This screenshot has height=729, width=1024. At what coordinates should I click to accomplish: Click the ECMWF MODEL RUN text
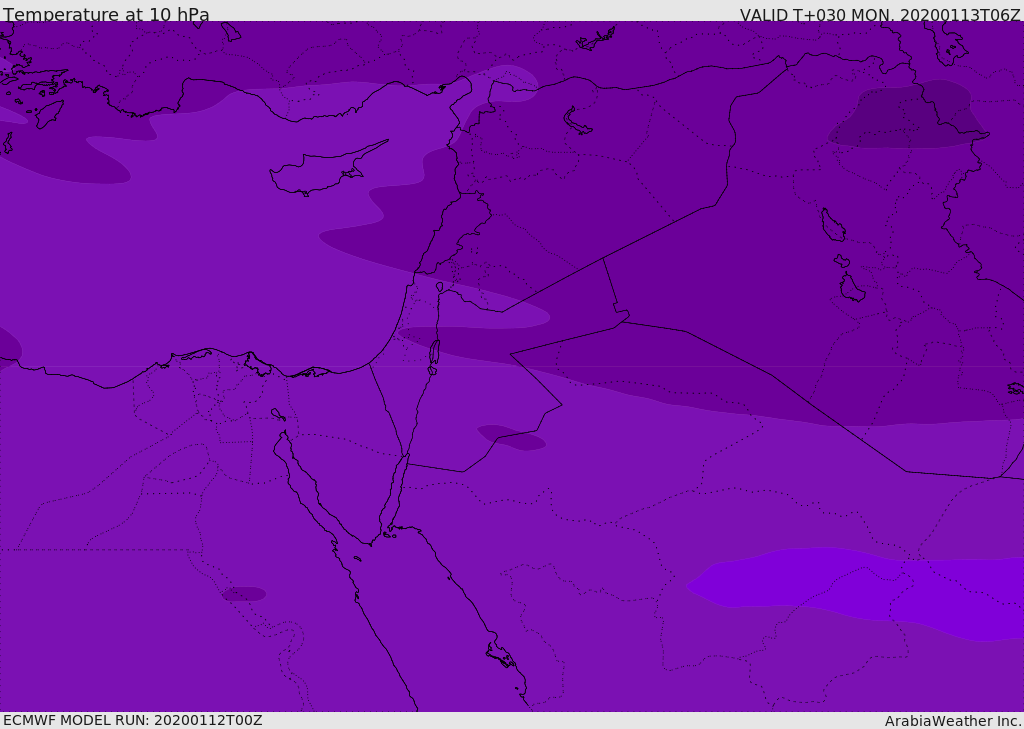[x=133, y=720]
